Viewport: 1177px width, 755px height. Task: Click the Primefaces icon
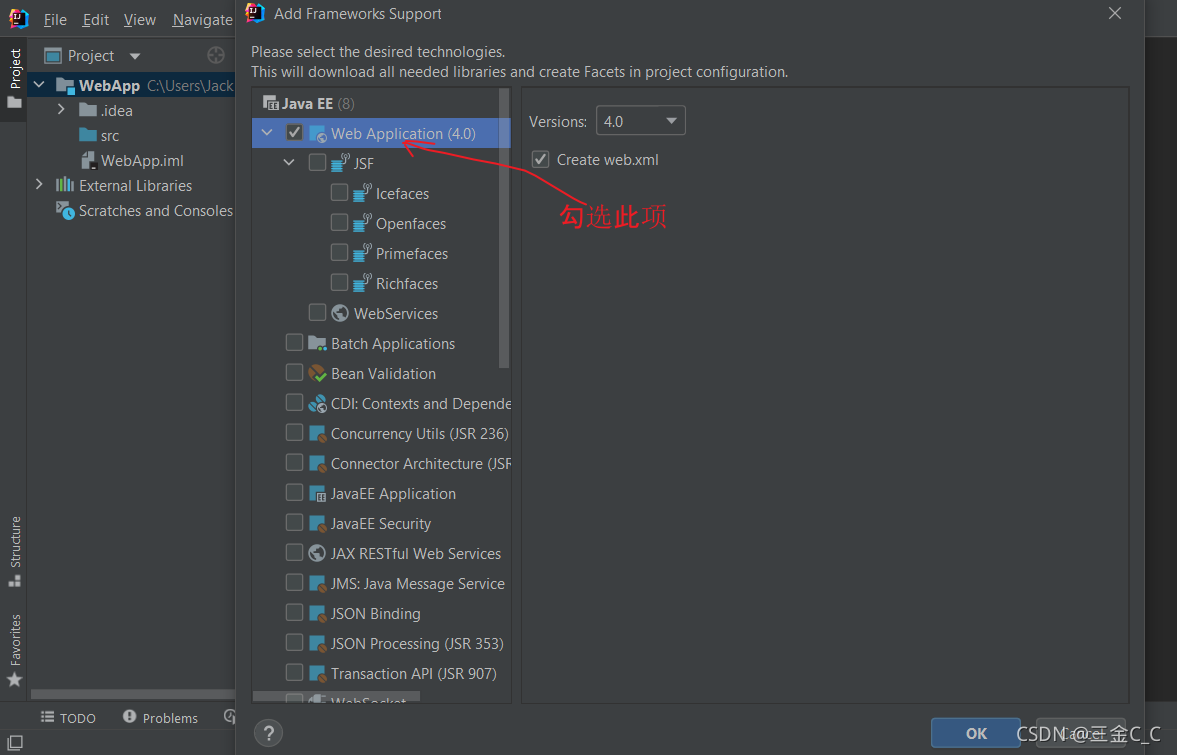(363, 253)
